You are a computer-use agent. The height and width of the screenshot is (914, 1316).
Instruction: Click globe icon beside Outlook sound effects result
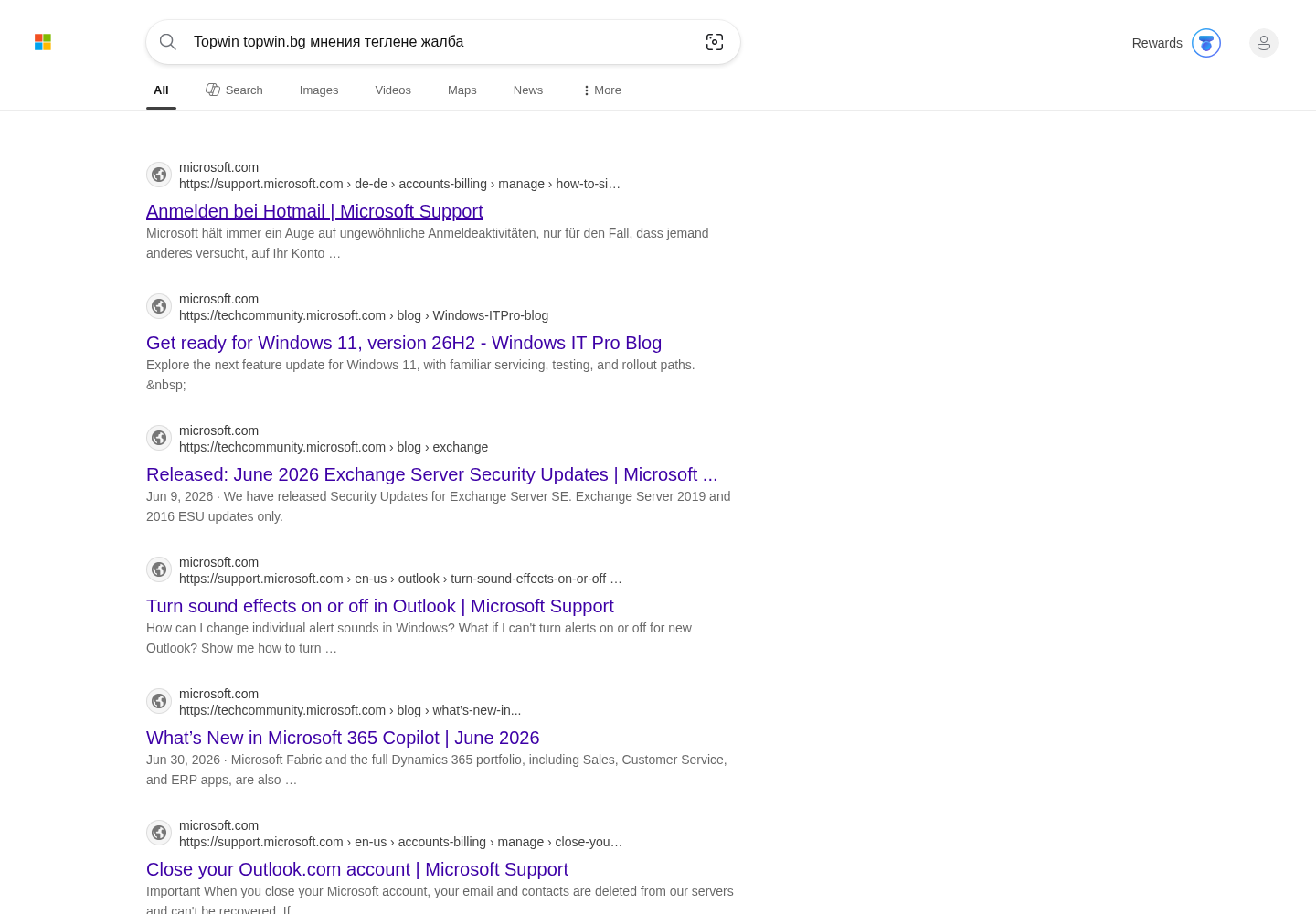point(159,569)
